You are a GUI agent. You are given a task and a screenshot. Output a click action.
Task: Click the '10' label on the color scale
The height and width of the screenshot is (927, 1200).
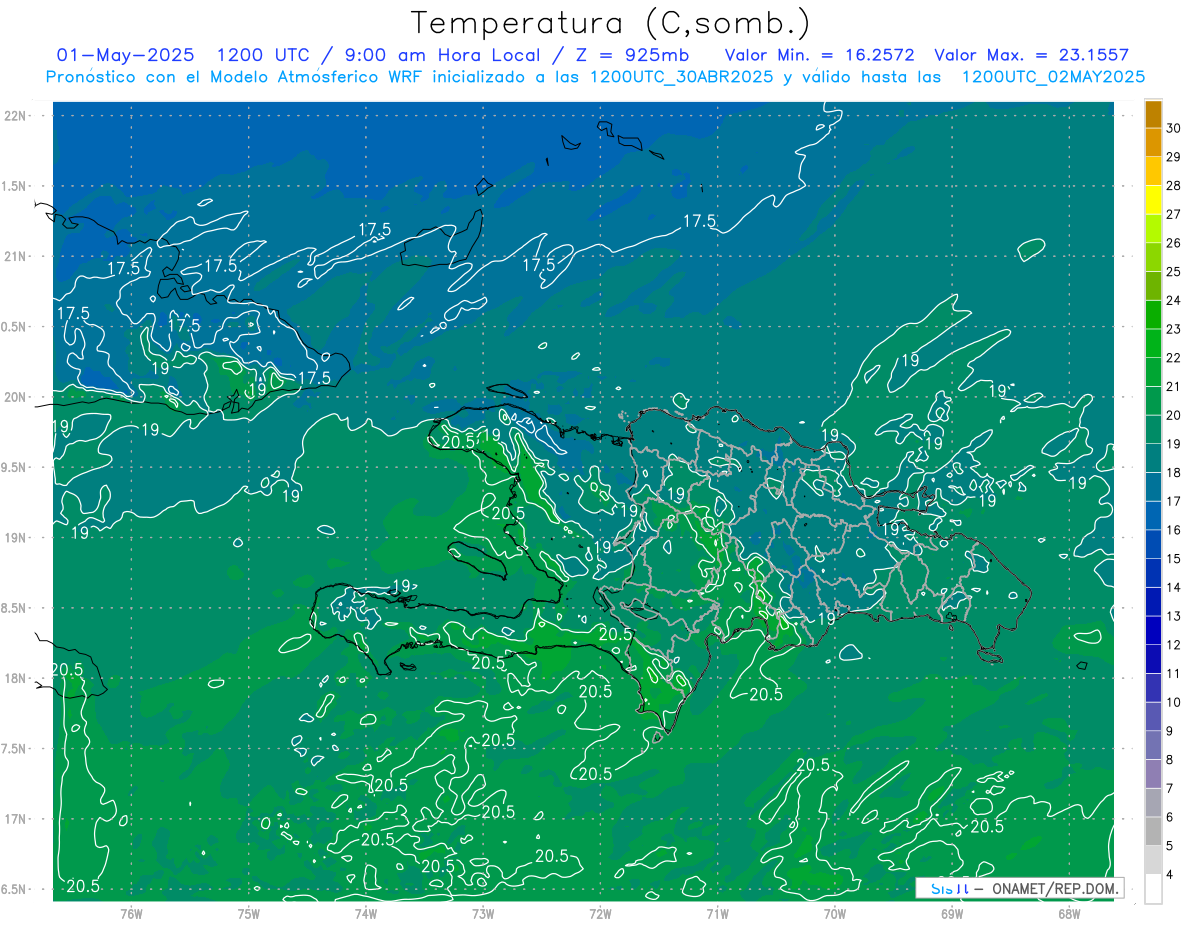(1174, 702)
